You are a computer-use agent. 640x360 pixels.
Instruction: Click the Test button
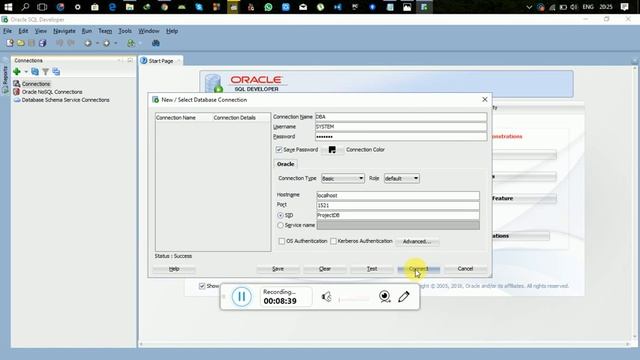(x=372, y=269)
